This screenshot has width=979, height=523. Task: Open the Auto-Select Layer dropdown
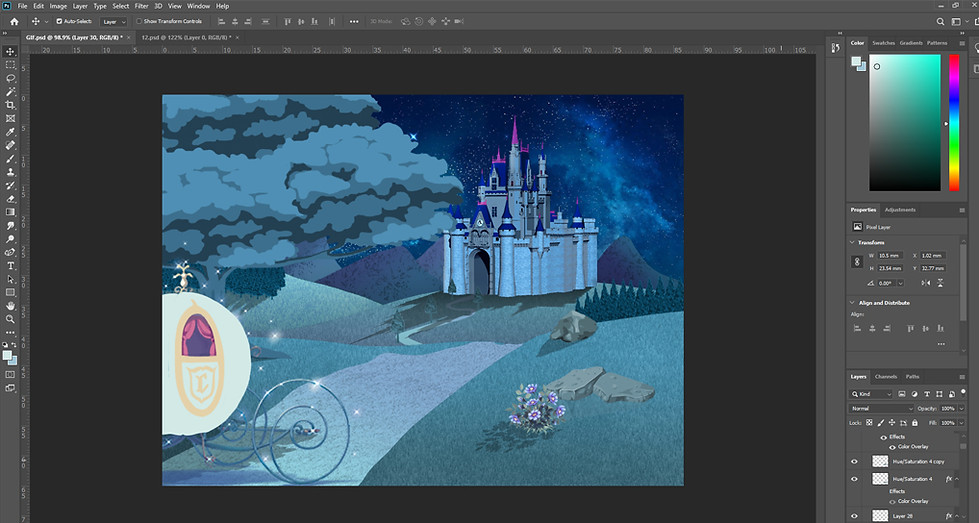[x=114, y=21]
